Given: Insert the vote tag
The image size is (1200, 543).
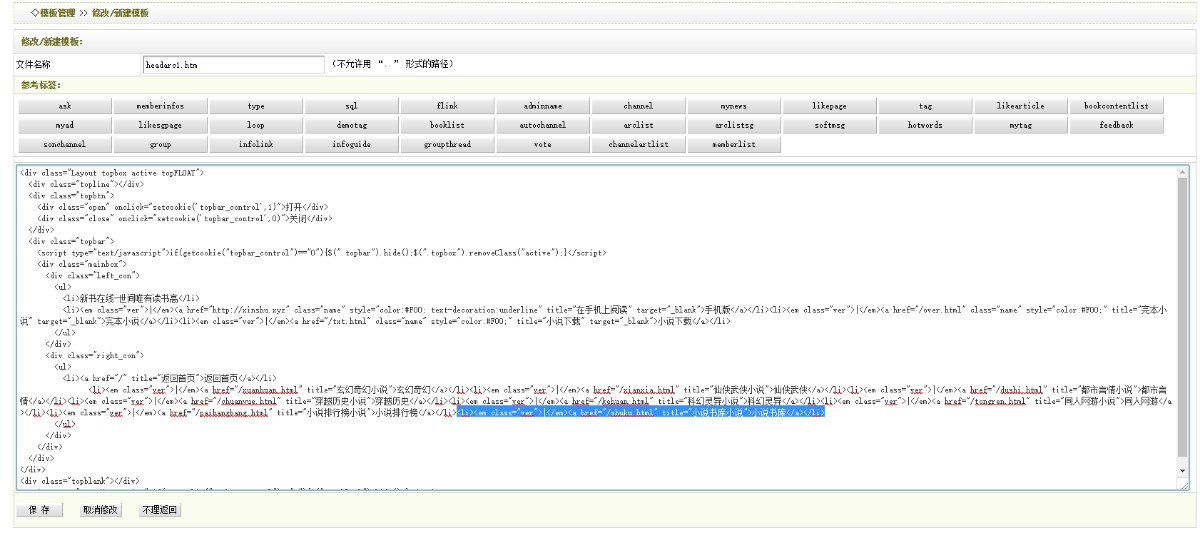Looking at the screenshot, I should click(x=543, y=144).
